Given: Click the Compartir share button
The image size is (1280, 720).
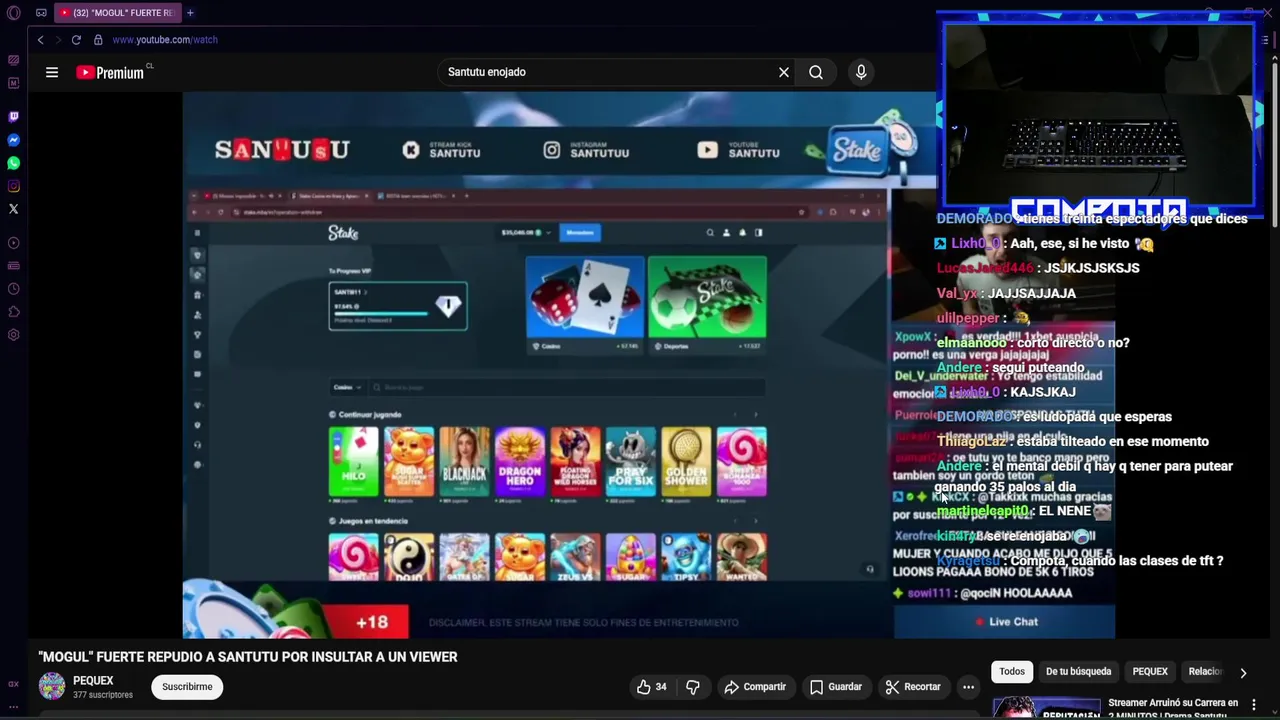Looking at the screenshot, I should pyautogui.click(x=755, y=687).
